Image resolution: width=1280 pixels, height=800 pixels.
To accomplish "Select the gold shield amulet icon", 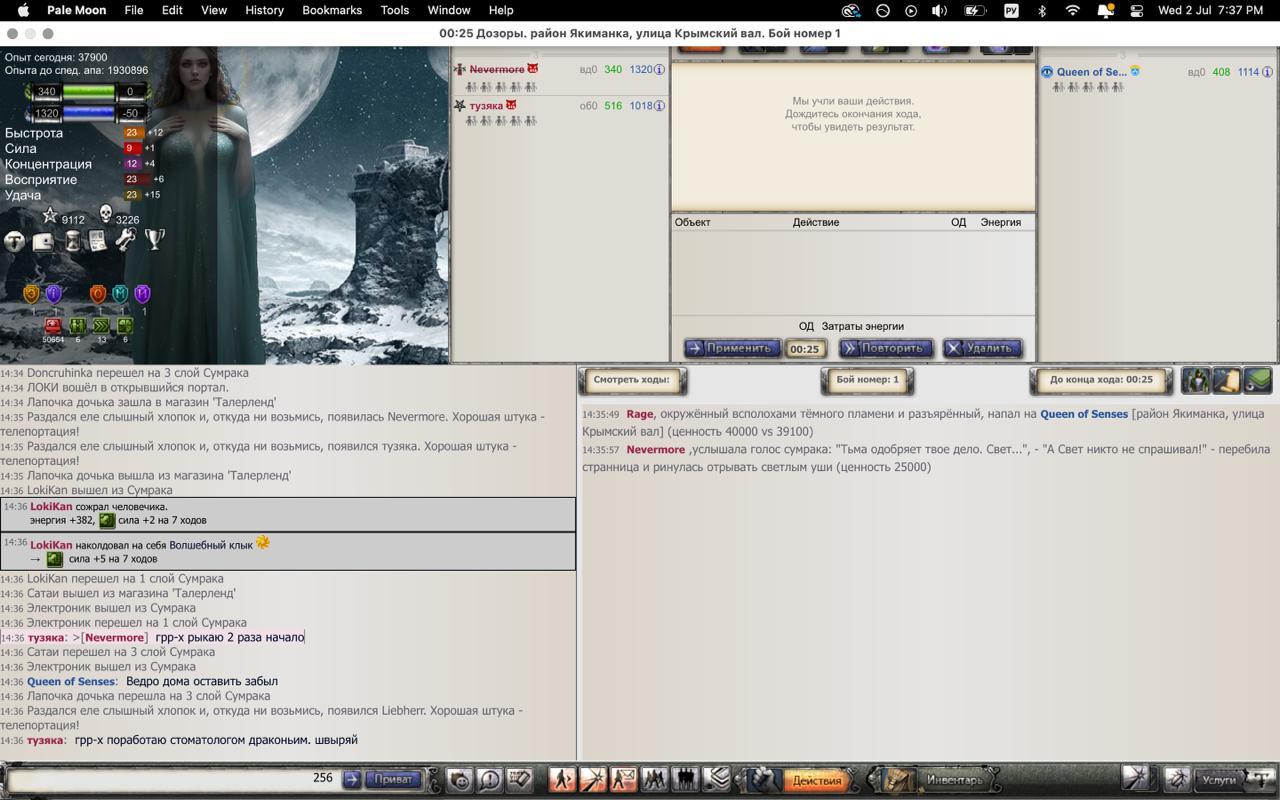I will [31, 294].
